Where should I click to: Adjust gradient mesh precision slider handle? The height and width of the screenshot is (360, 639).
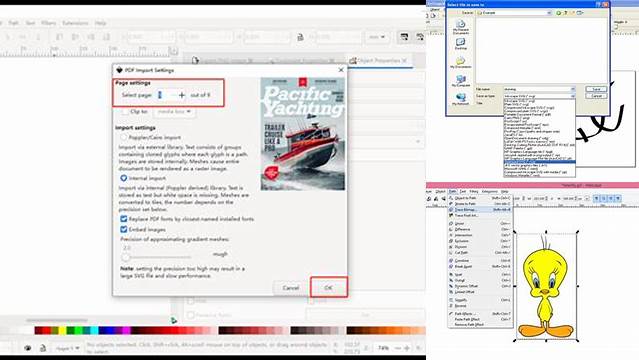[x=126, y=257]
